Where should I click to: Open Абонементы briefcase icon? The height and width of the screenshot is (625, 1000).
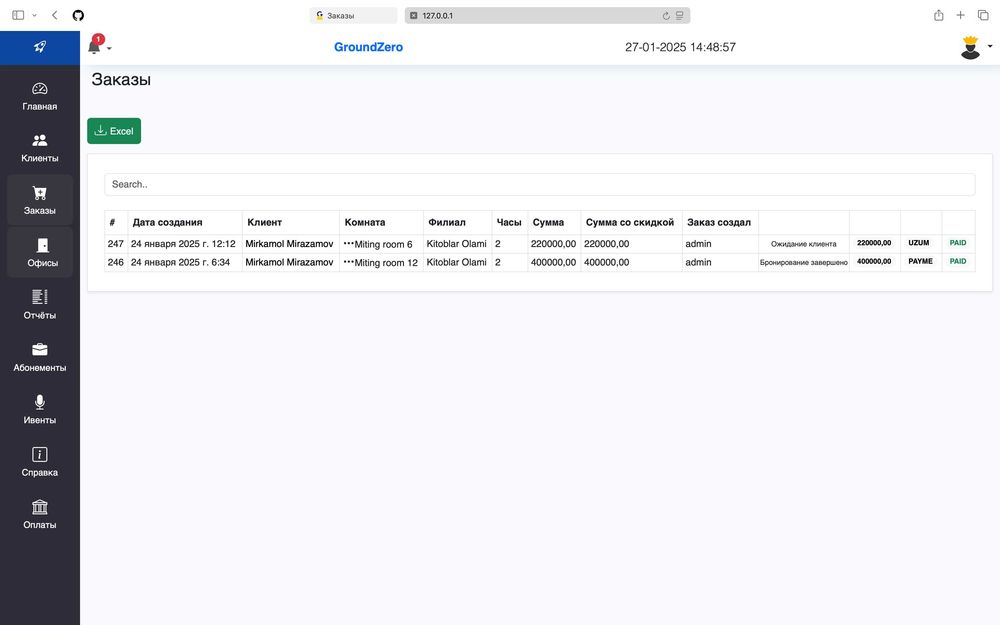pos(40,349)
